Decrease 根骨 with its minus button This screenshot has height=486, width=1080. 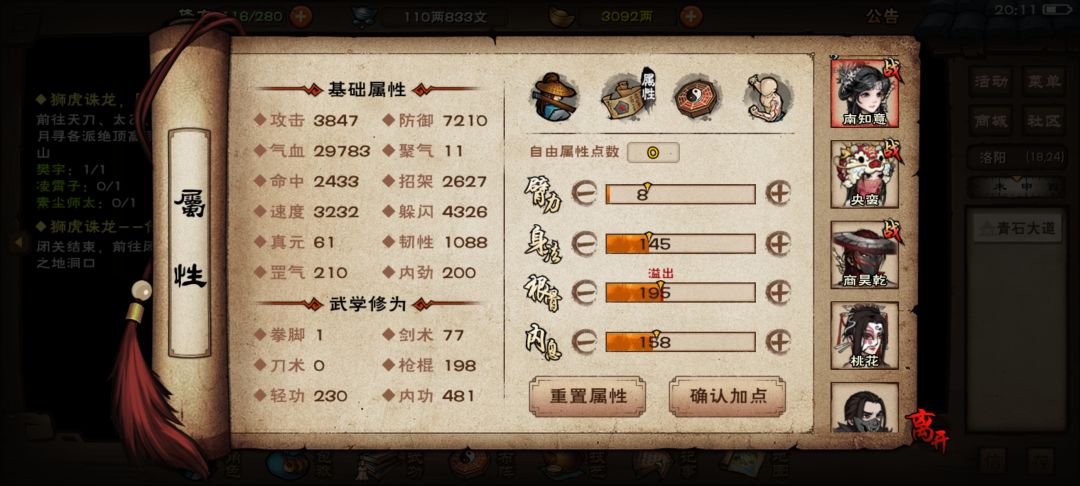coord(584,293)
